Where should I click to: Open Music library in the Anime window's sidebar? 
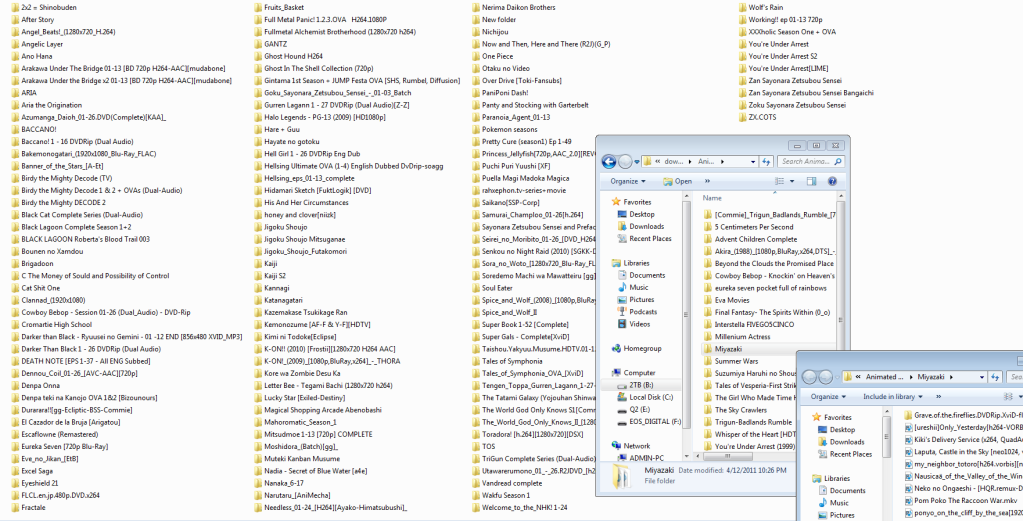tap(632, 288)
